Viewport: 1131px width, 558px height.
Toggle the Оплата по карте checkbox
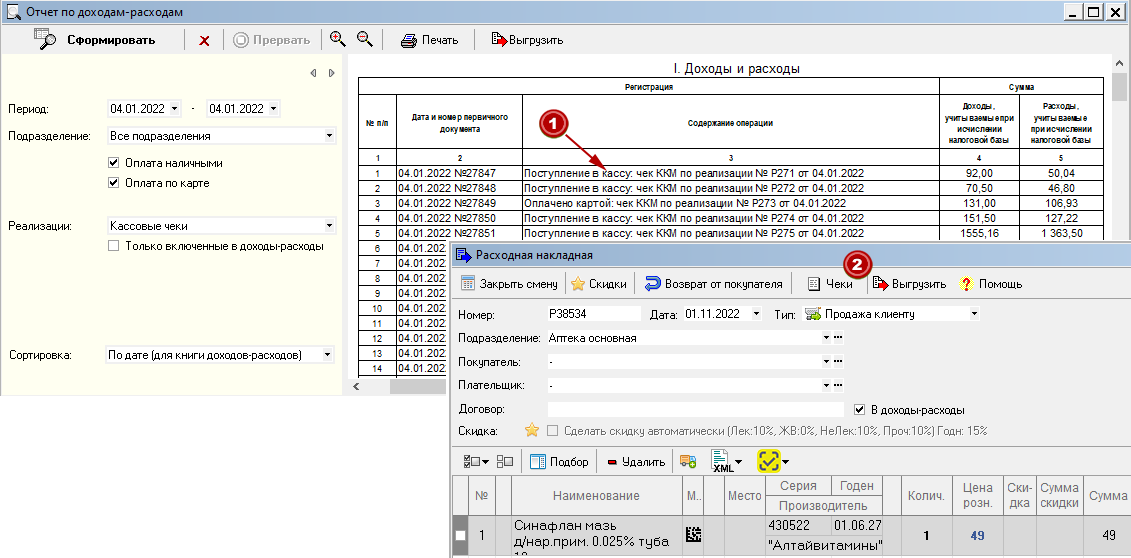113,183
